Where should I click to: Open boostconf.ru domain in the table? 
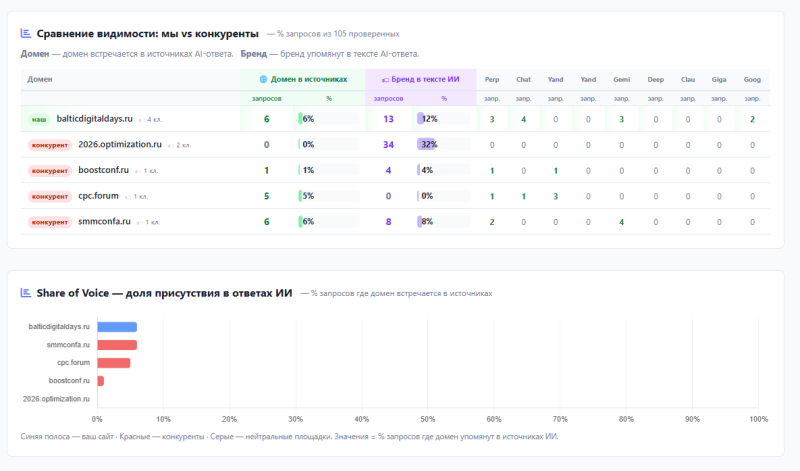point(104,170)
